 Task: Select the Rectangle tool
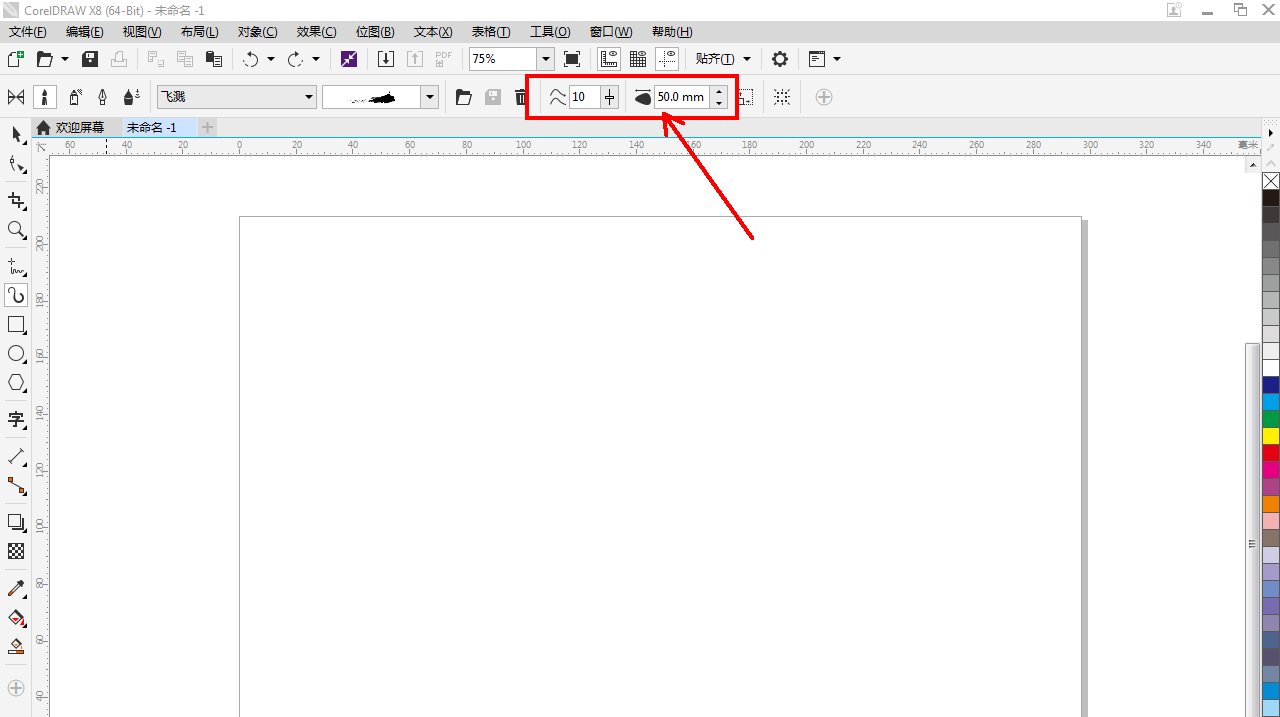(16, 325)
